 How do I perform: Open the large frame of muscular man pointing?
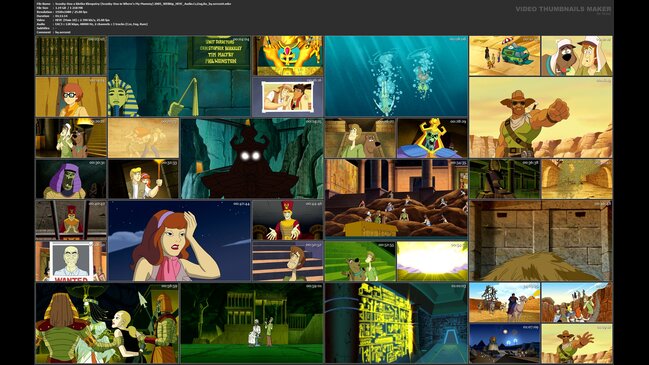coord(541,118)
